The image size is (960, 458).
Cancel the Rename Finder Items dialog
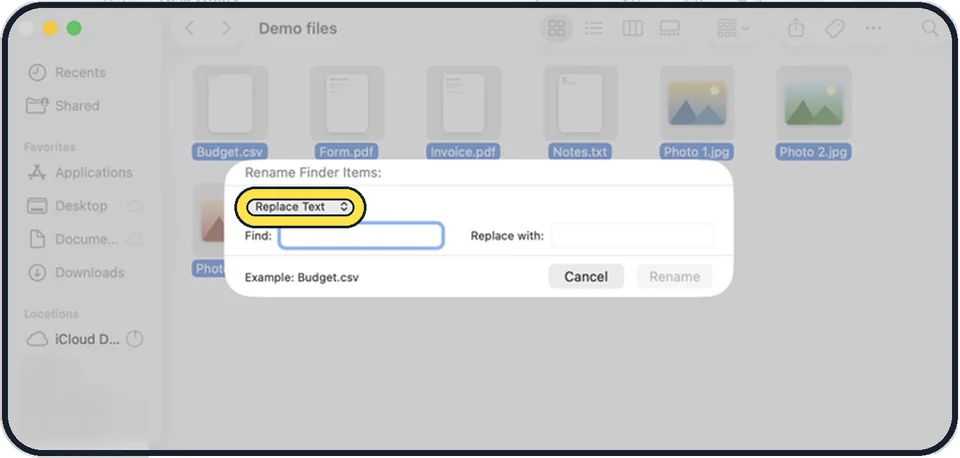coord(586,277)
